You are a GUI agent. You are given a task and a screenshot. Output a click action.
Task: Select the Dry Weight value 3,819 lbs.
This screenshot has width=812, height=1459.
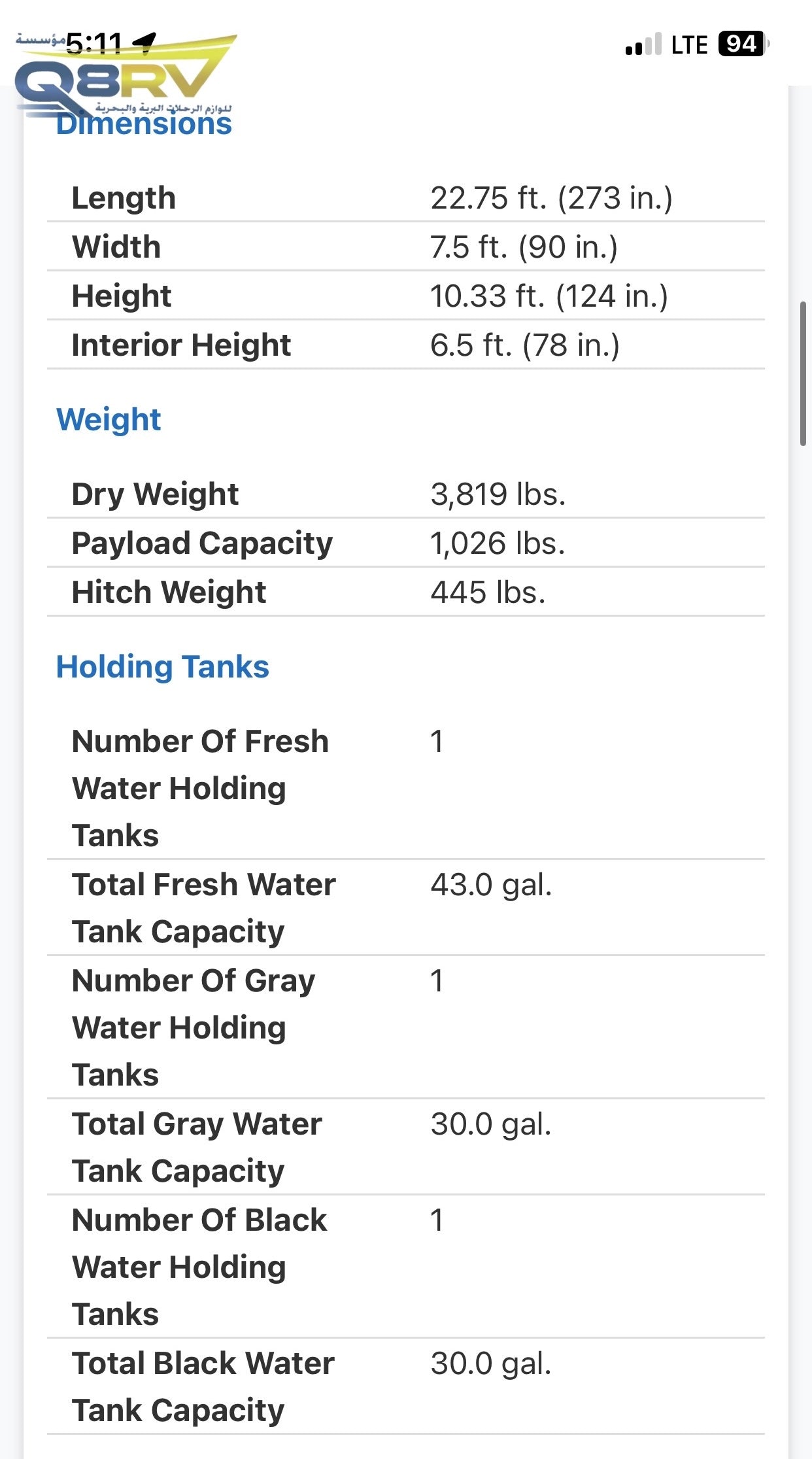click(498, 494)
